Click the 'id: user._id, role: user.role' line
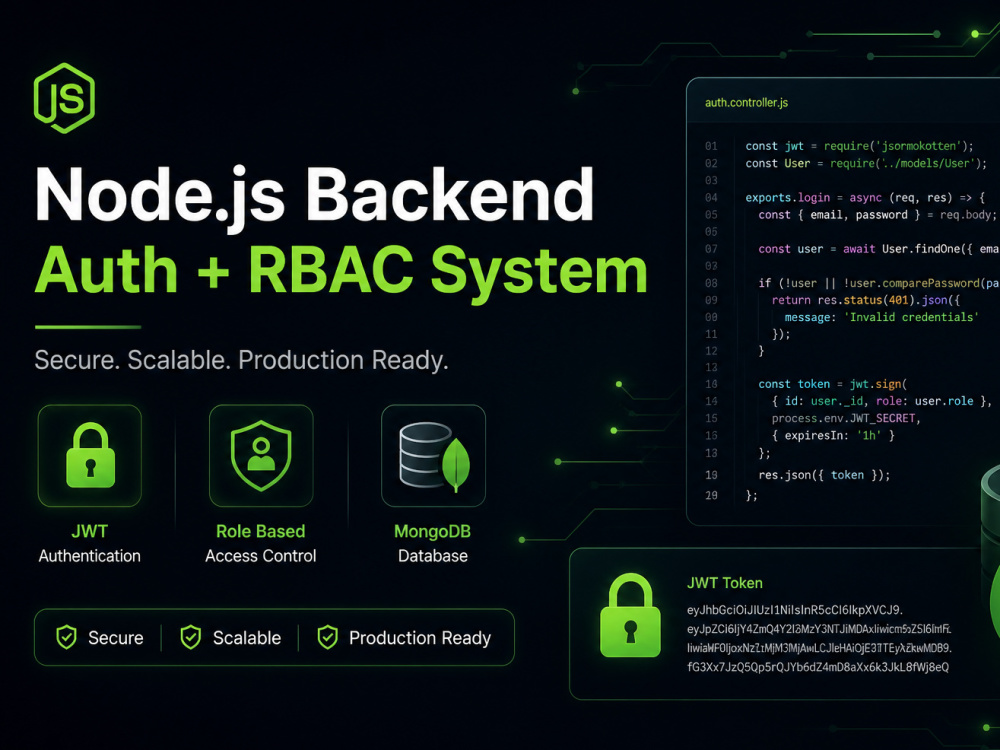The image size is (1000, 750). coord(881,401)
